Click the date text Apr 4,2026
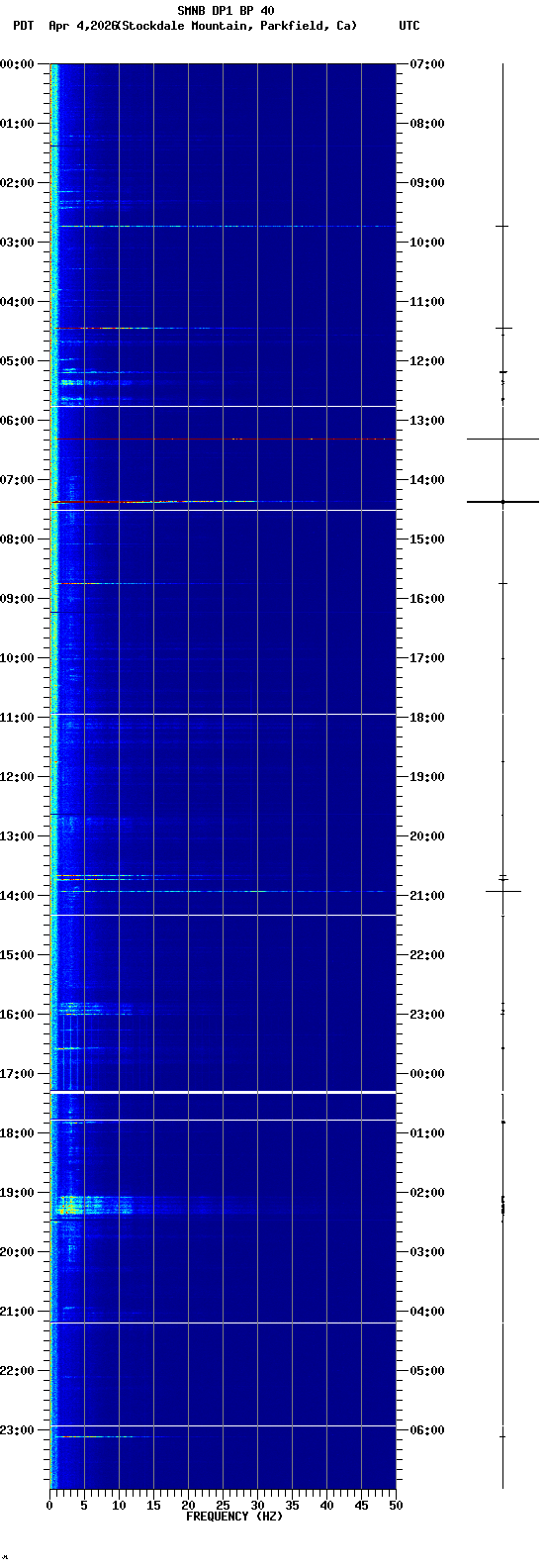This screenshot has height=1568, width=546. click(82, 26)
